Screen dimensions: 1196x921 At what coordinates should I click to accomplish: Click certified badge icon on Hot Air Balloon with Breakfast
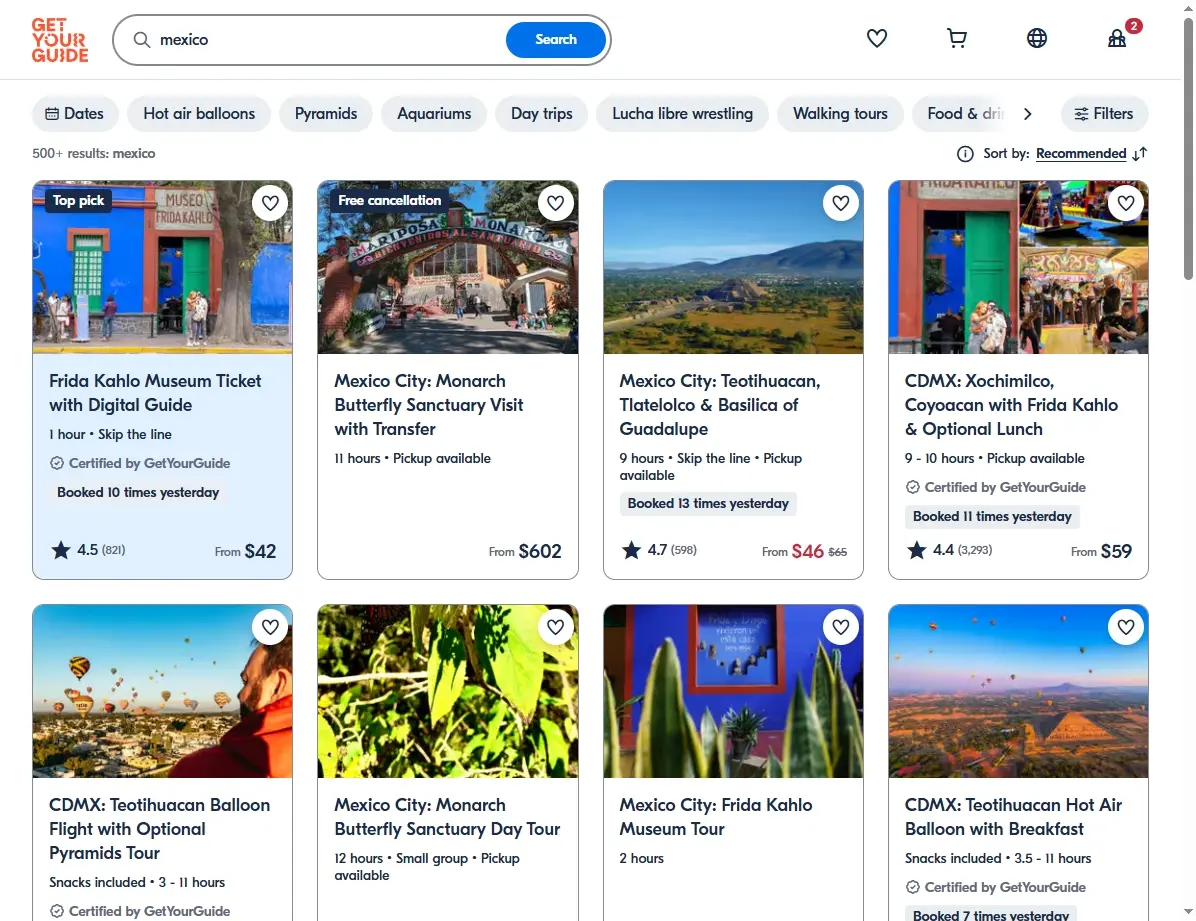point(913,887)
